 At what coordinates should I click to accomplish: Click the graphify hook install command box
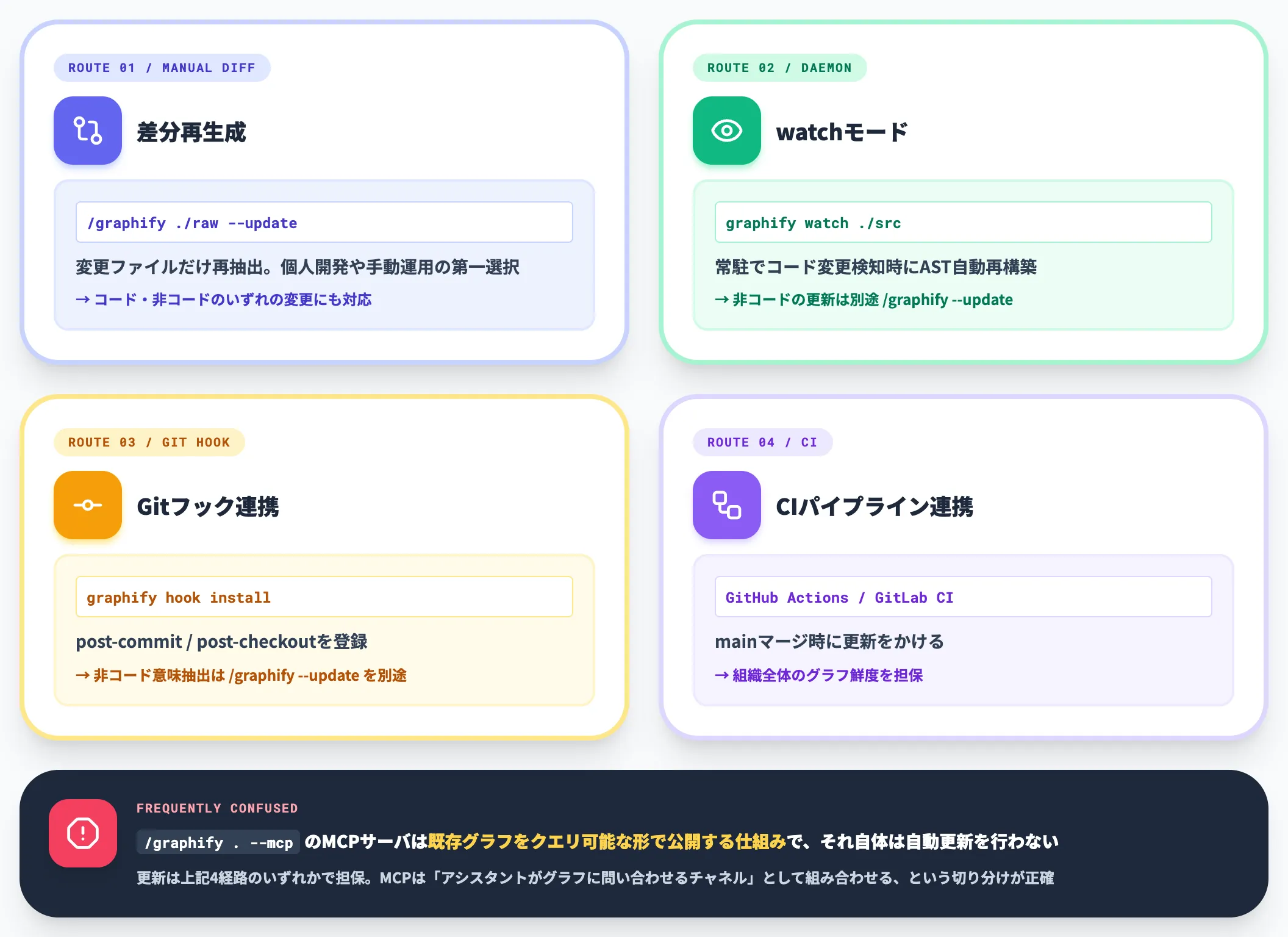coord(324,597)
